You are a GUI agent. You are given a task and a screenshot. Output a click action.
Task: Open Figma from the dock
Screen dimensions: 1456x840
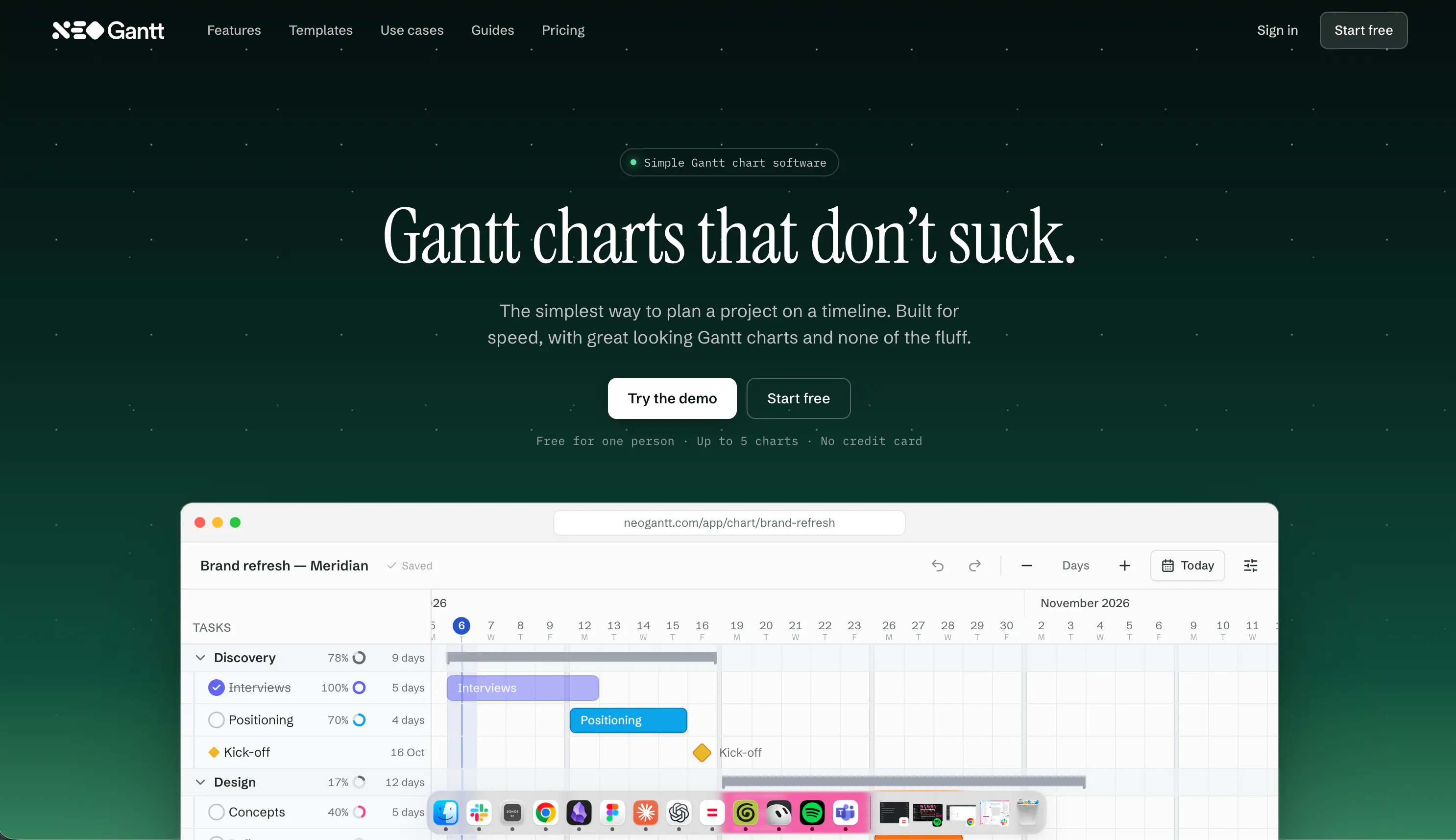point(612,813)
